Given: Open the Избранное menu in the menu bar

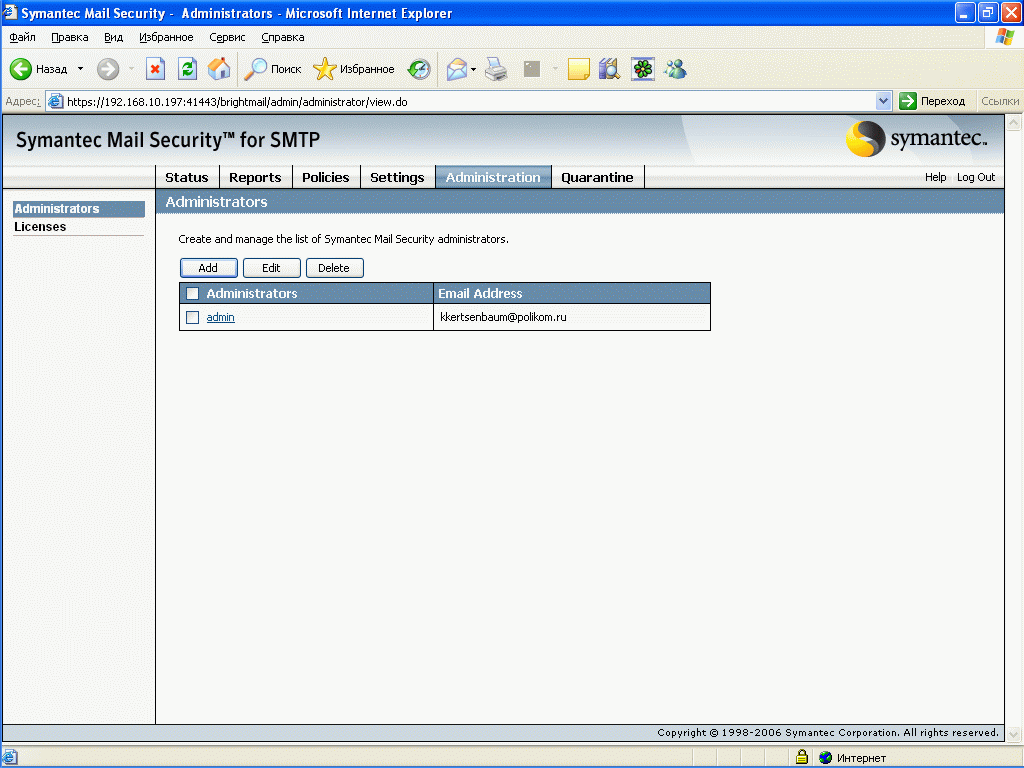Looking at the screenshot, I should coord(166,37).
